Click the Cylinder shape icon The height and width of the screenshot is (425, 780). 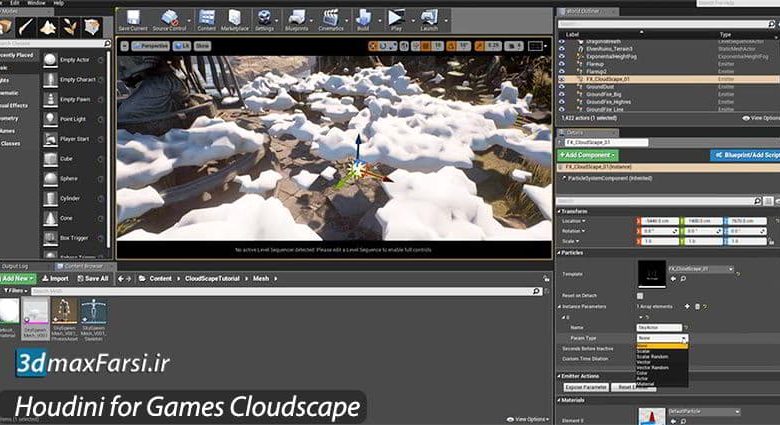tap(50, 199)
